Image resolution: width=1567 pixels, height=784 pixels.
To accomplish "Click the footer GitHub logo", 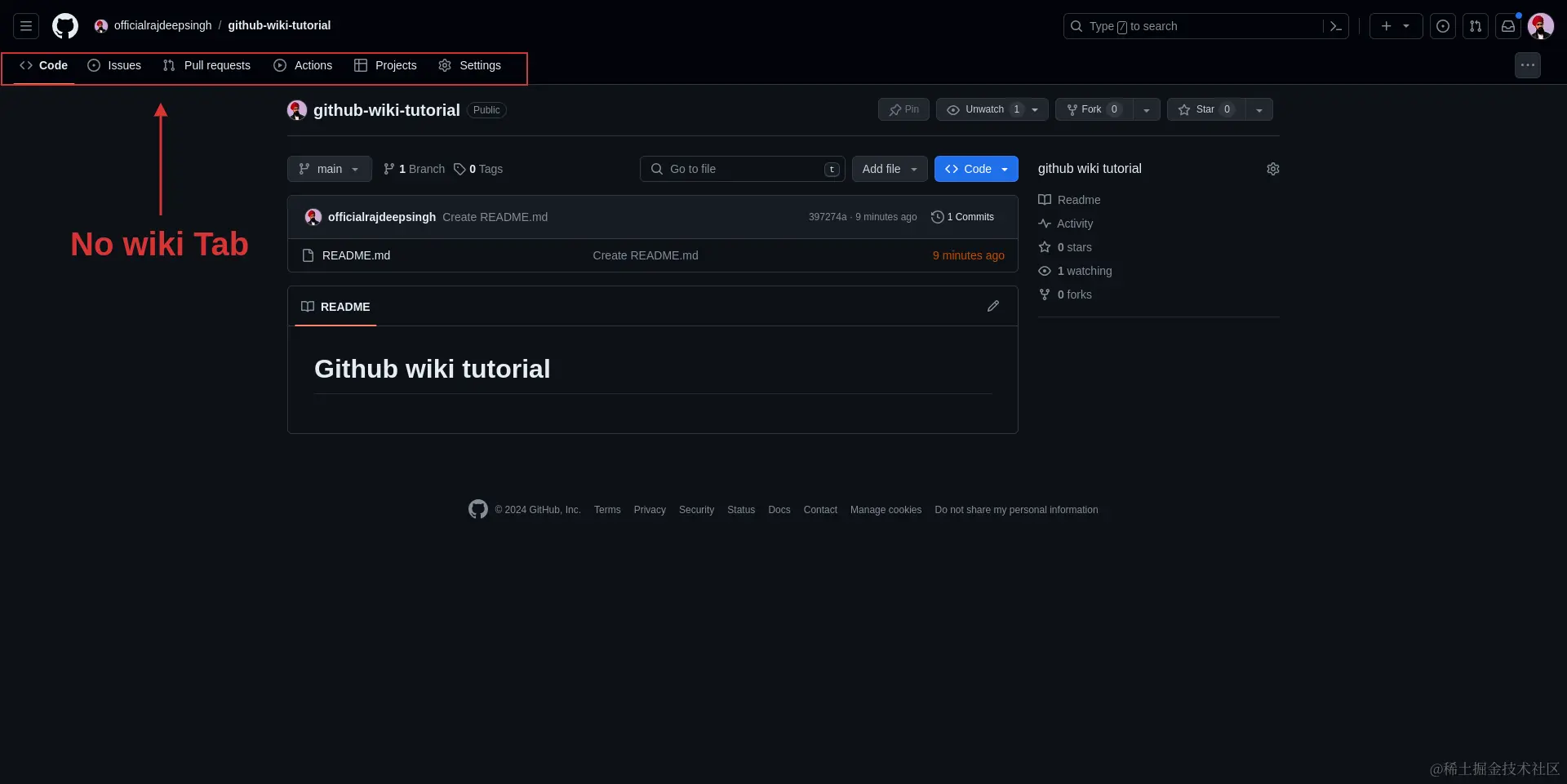I will (x=478, y=509).
